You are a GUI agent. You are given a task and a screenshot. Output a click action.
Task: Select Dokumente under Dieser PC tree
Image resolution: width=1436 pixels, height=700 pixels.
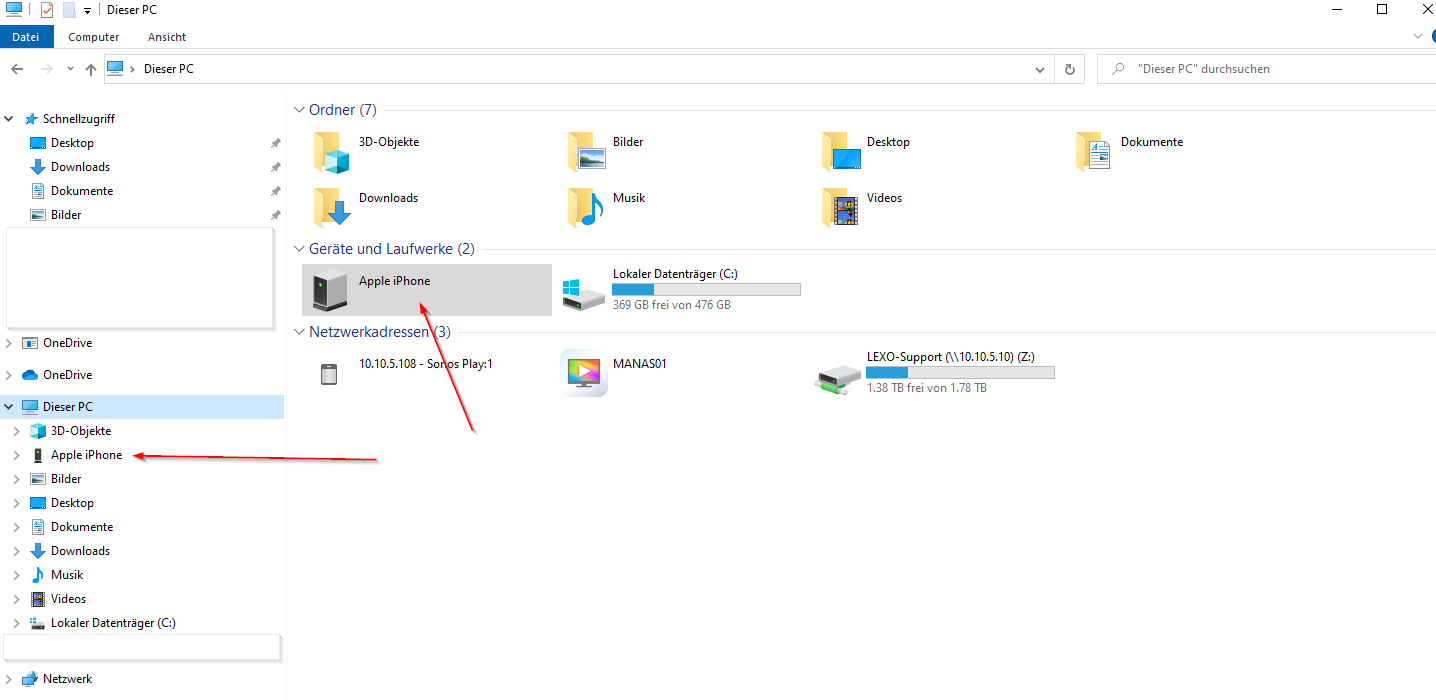tap(82, 527)
